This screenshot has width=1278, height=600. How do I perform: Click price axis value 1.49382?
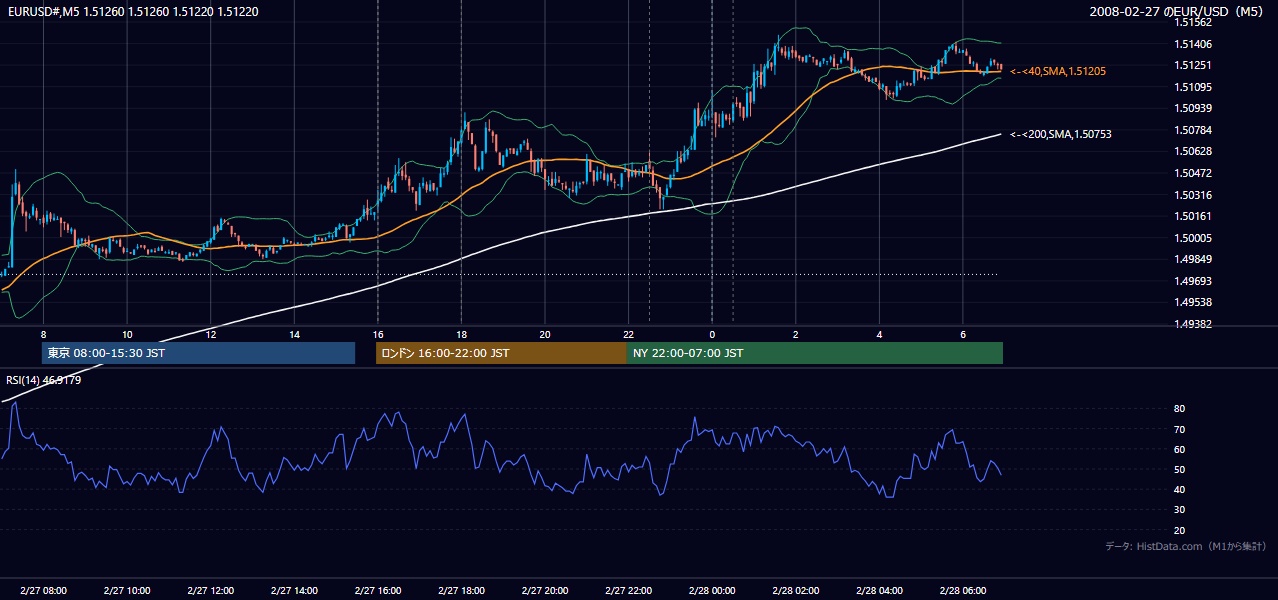1193,324
